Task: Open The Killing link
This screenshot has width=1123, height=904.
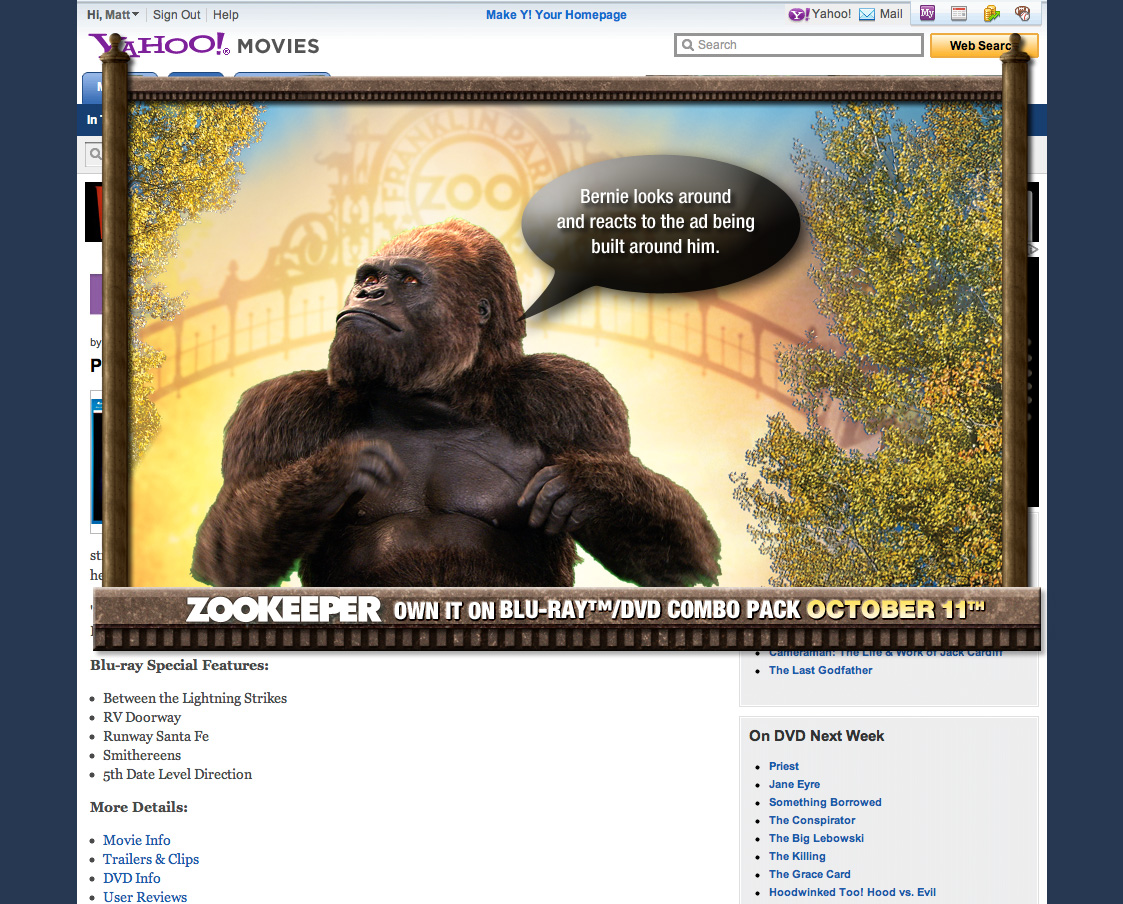Action: click(797, 855)
